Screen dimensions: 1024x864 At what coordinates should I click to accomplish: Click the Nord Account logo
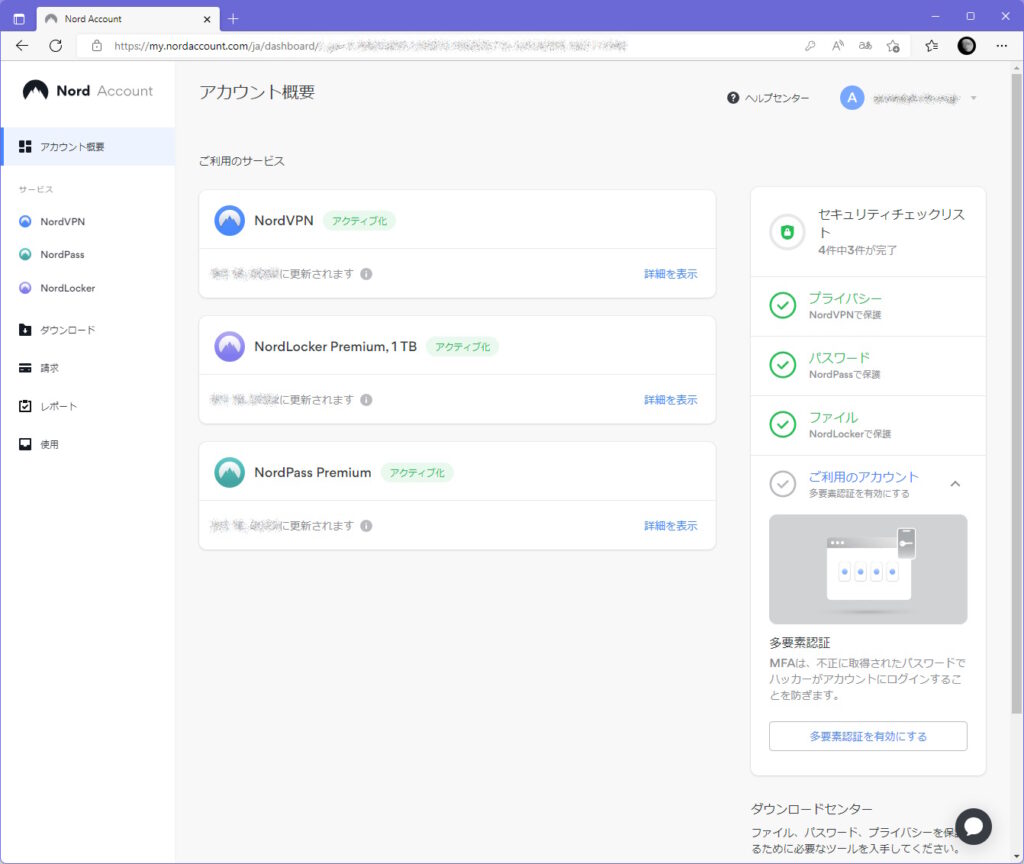[x=88, y=91]
